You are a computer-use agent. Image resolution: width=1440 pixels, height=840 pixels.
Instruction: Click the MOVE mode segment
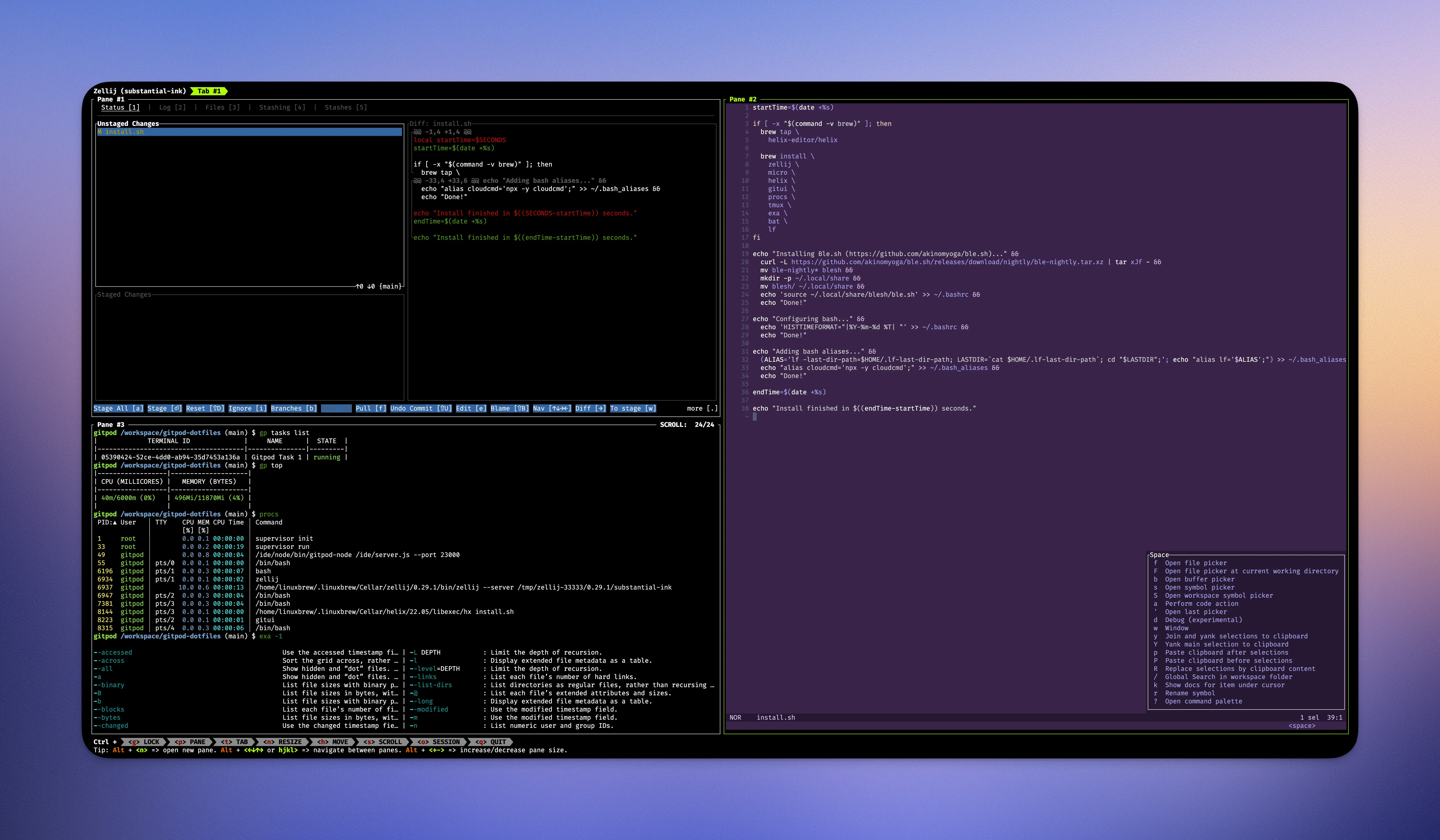pos(333,742)
